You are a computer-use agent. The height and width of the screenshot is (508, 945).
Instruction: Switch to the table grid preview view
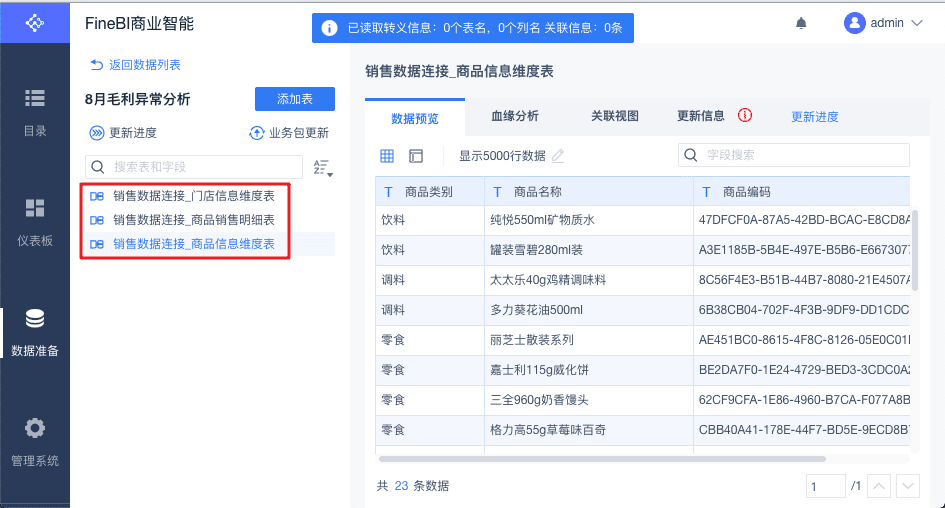point(387,156)
